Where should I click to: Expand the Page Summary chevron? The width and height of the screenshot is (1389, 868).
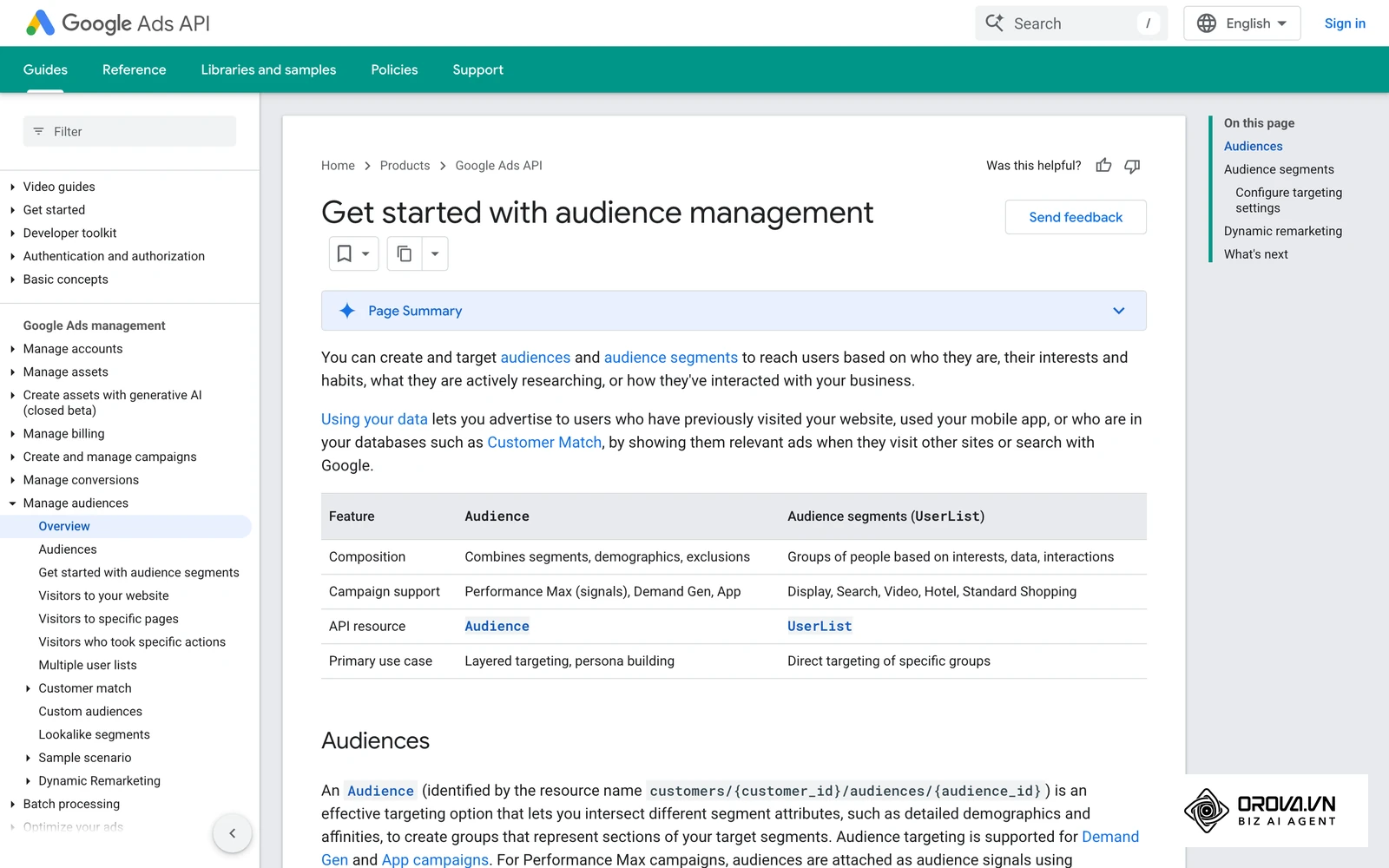coord(1119,311)
